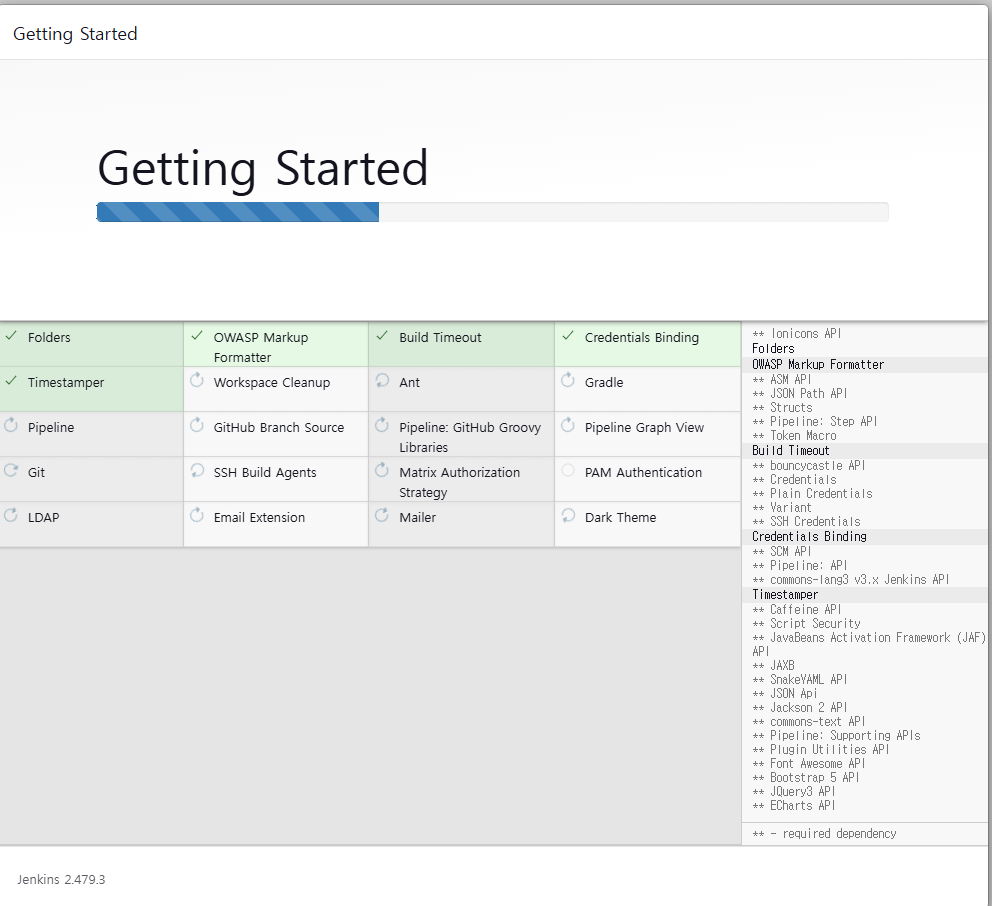Select the Pipeline Graph View label

(x=644, y=427)
